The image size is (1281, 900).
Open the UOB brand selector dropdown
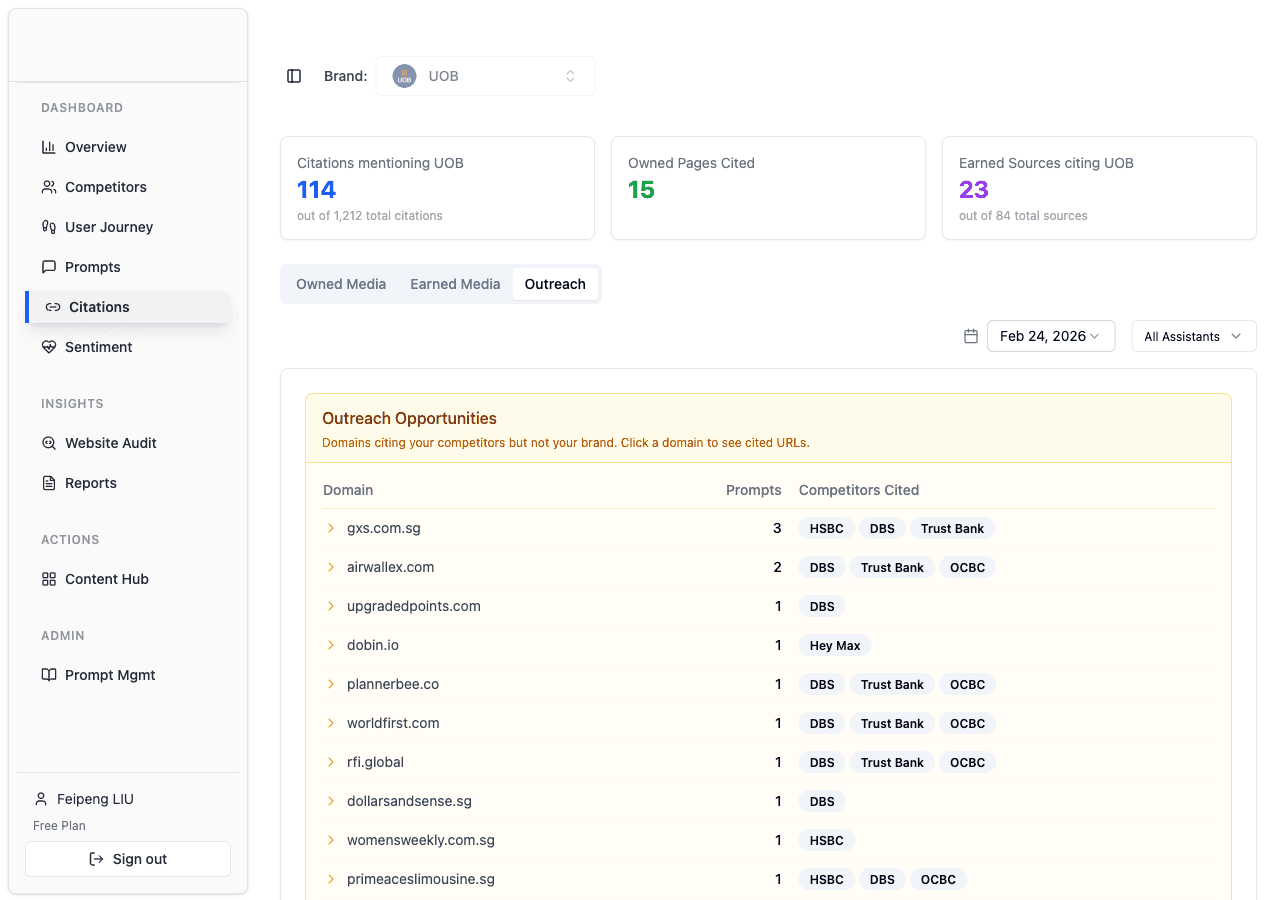pos(485,76)
